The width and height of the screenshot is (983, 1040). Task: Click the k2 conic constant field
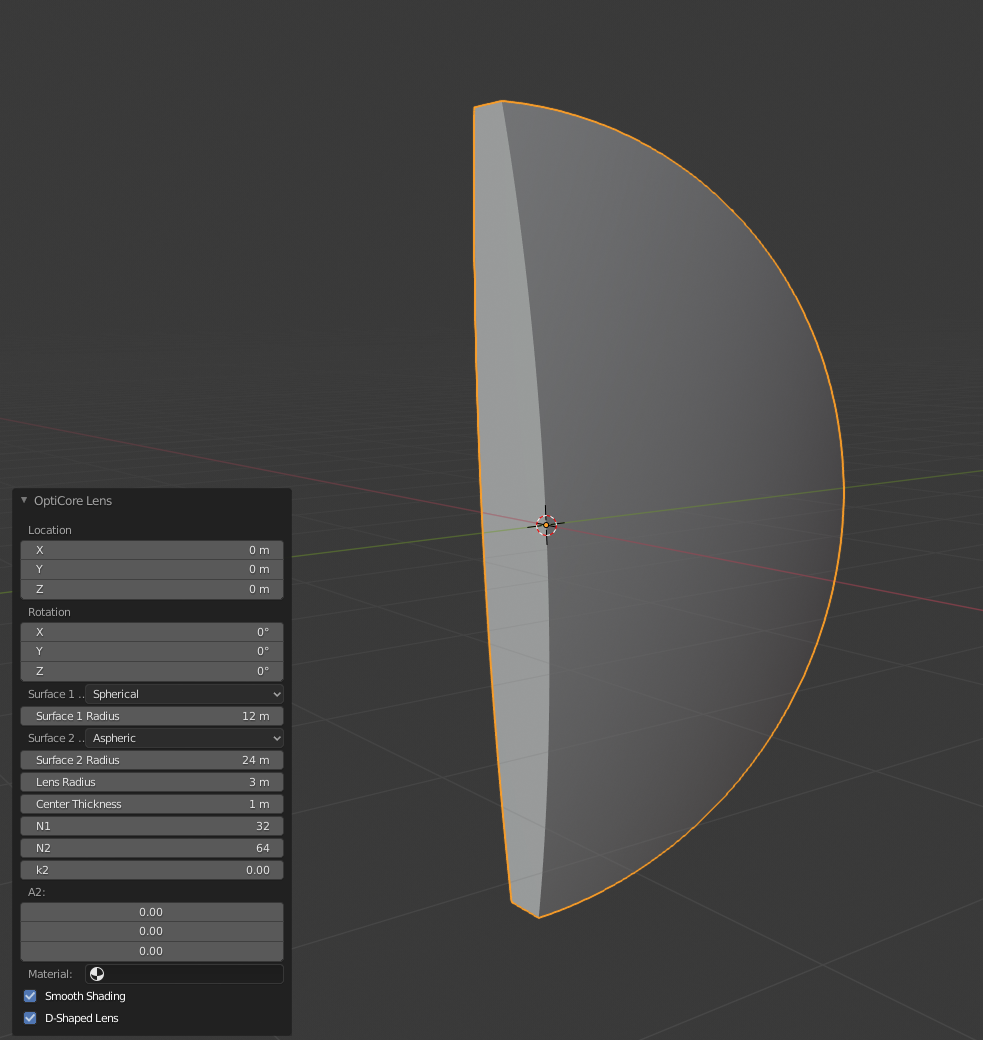(x=152, y=870)
